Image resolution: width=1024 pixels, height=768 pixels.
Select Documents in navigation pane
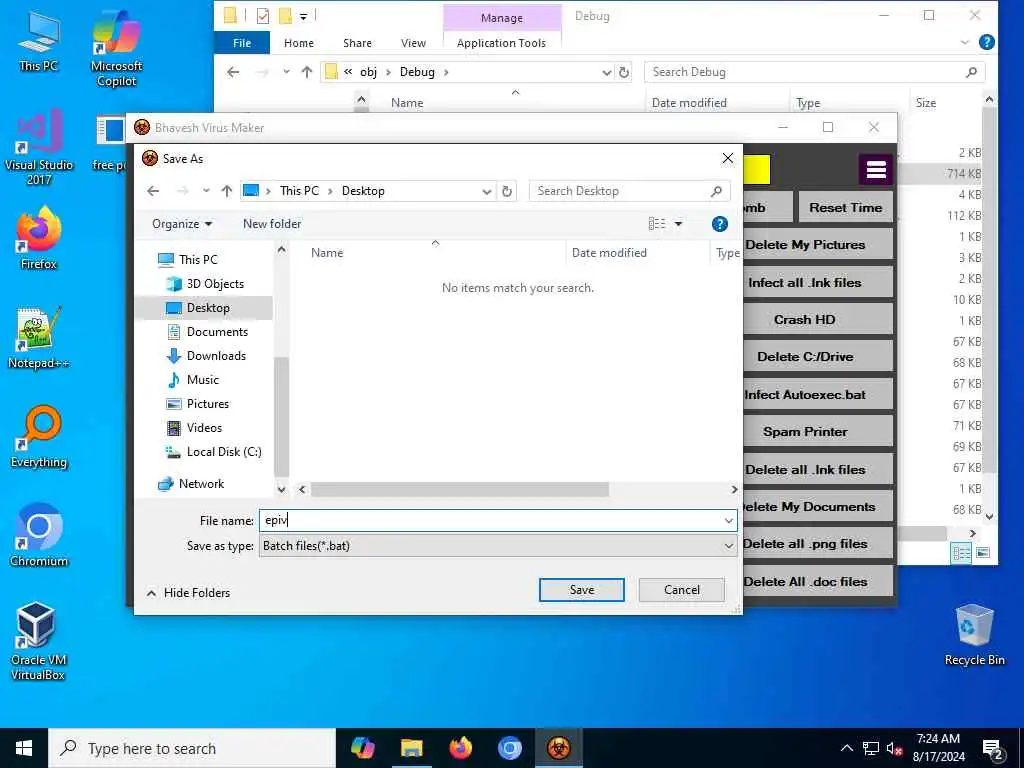point(217,332)
